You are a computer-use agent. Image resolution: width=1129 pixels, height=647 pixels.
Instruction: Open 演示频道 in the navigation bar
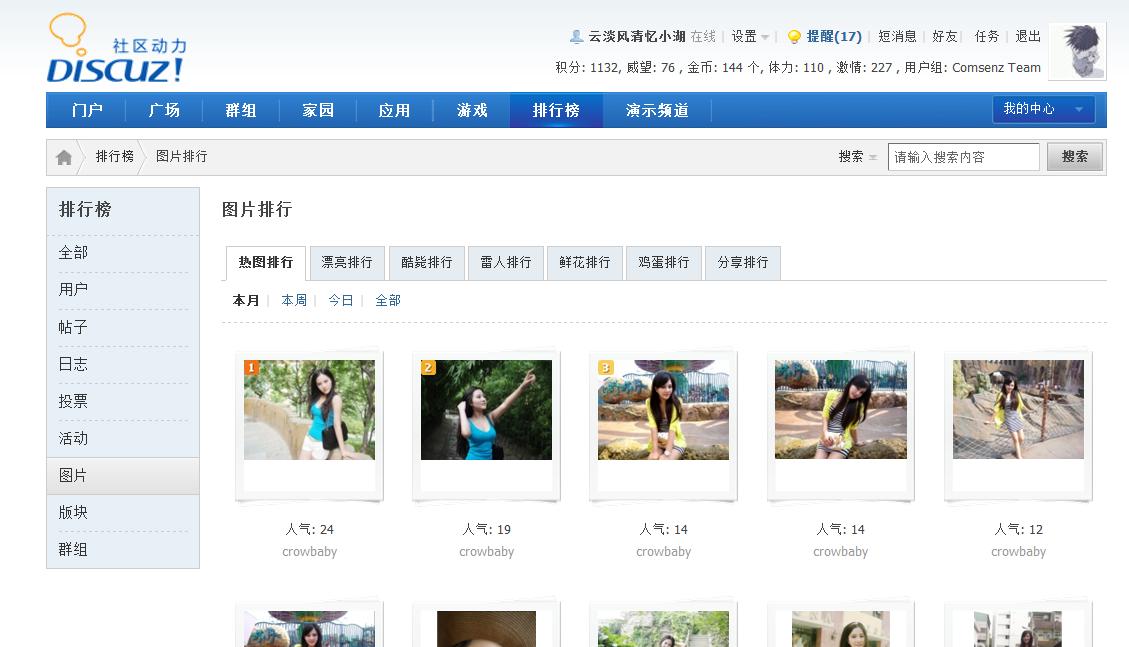tap(657, 110)
